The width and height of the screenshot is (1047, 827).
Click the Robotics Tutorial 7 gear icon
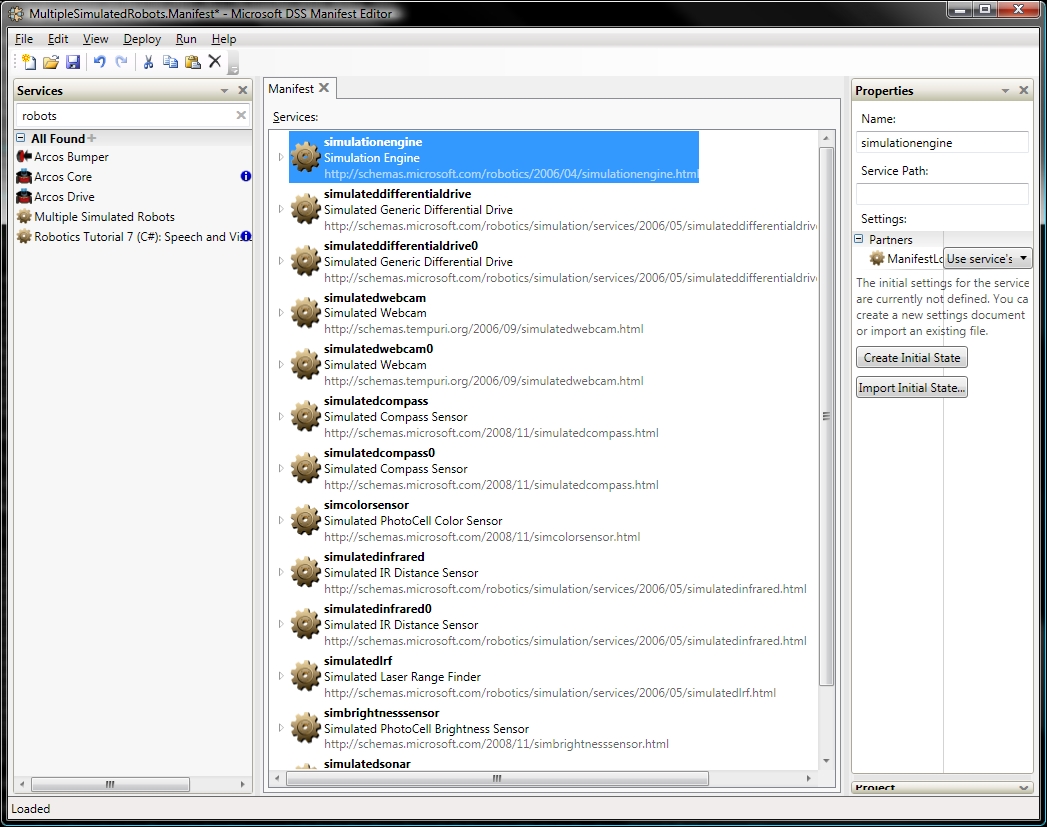pos(24,236)
